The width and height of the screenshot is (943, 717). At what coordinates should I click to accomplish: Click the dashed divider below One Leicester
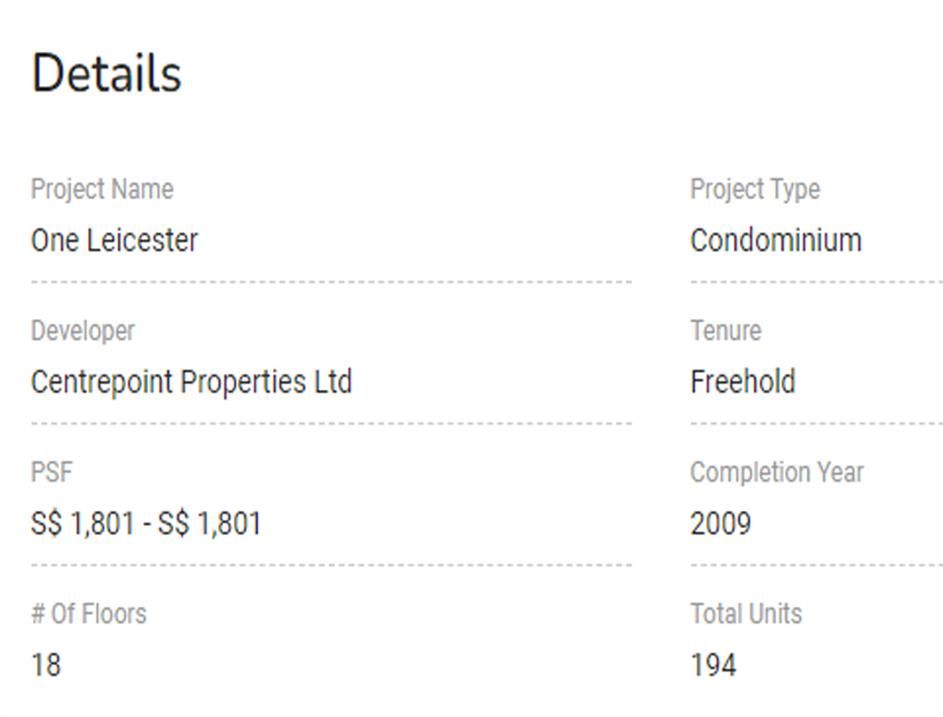[x=331, y=282]
